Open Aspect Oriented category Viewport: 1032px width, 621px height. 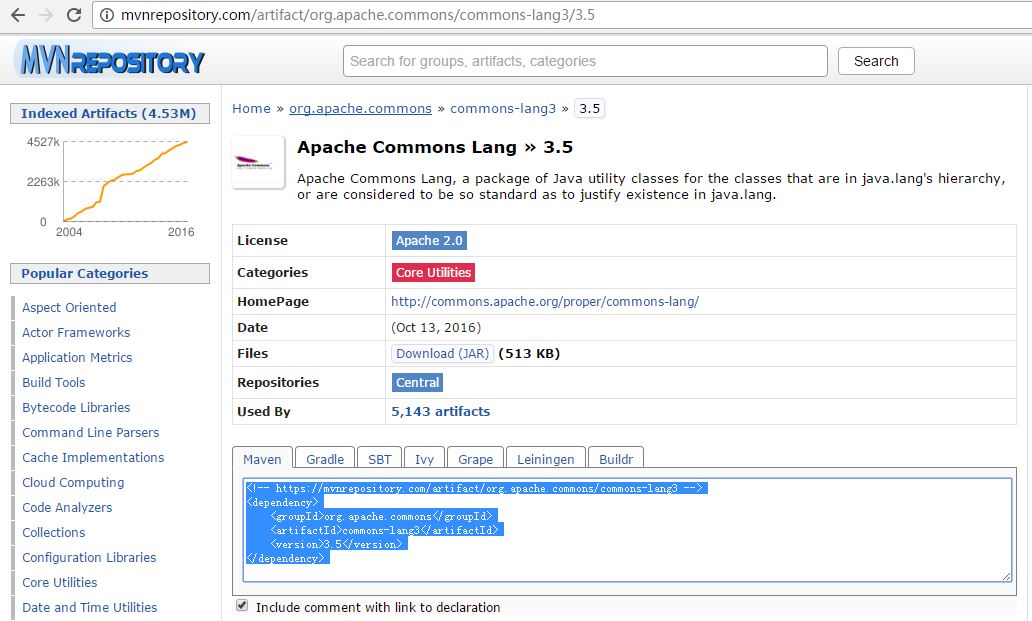click(69, 307)
